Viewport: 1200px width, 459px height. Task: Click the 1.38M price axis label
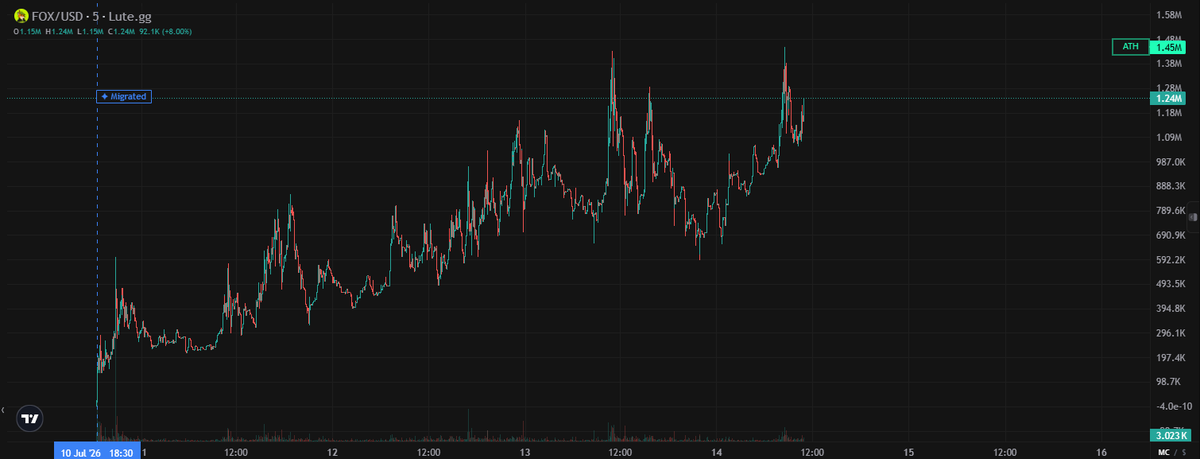coord(1169,63)
